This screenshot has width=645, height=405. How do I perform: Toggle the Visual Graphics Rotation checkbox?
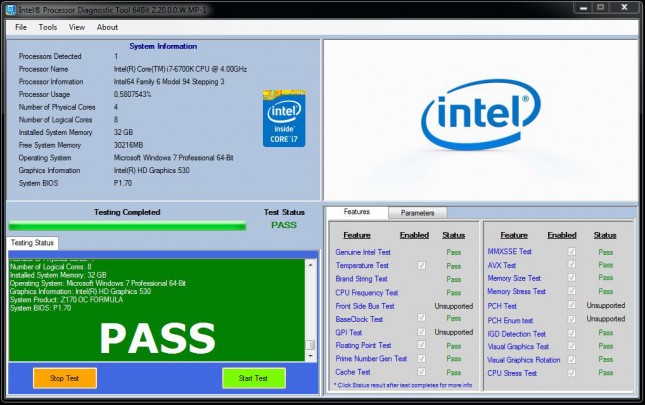572,359
